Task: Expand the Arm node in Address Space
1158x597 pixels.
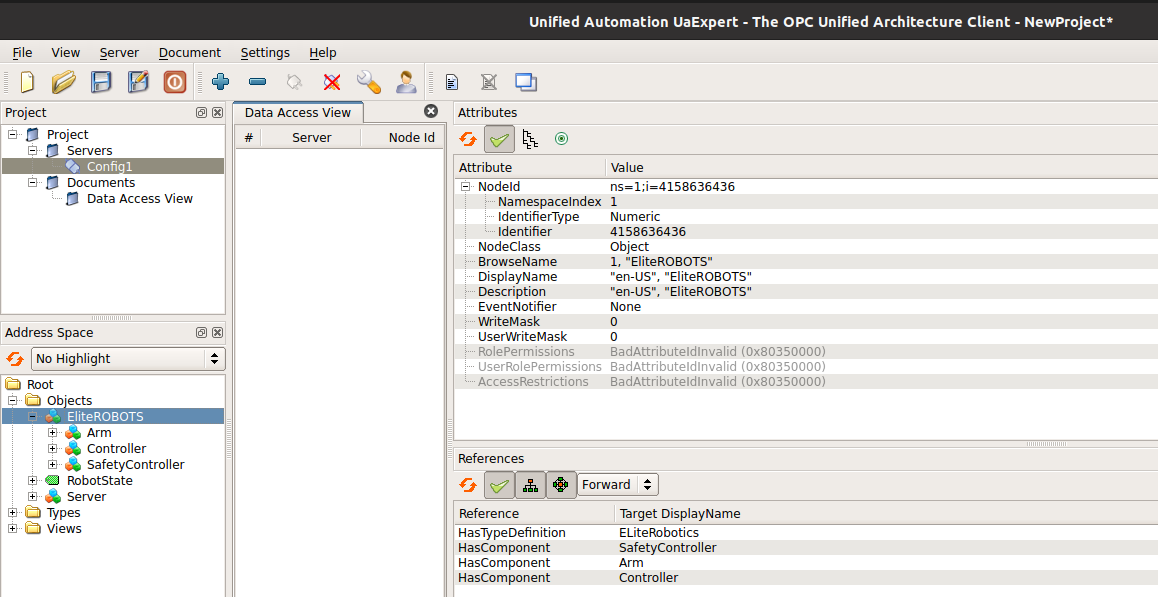Action: coord(53,432)
